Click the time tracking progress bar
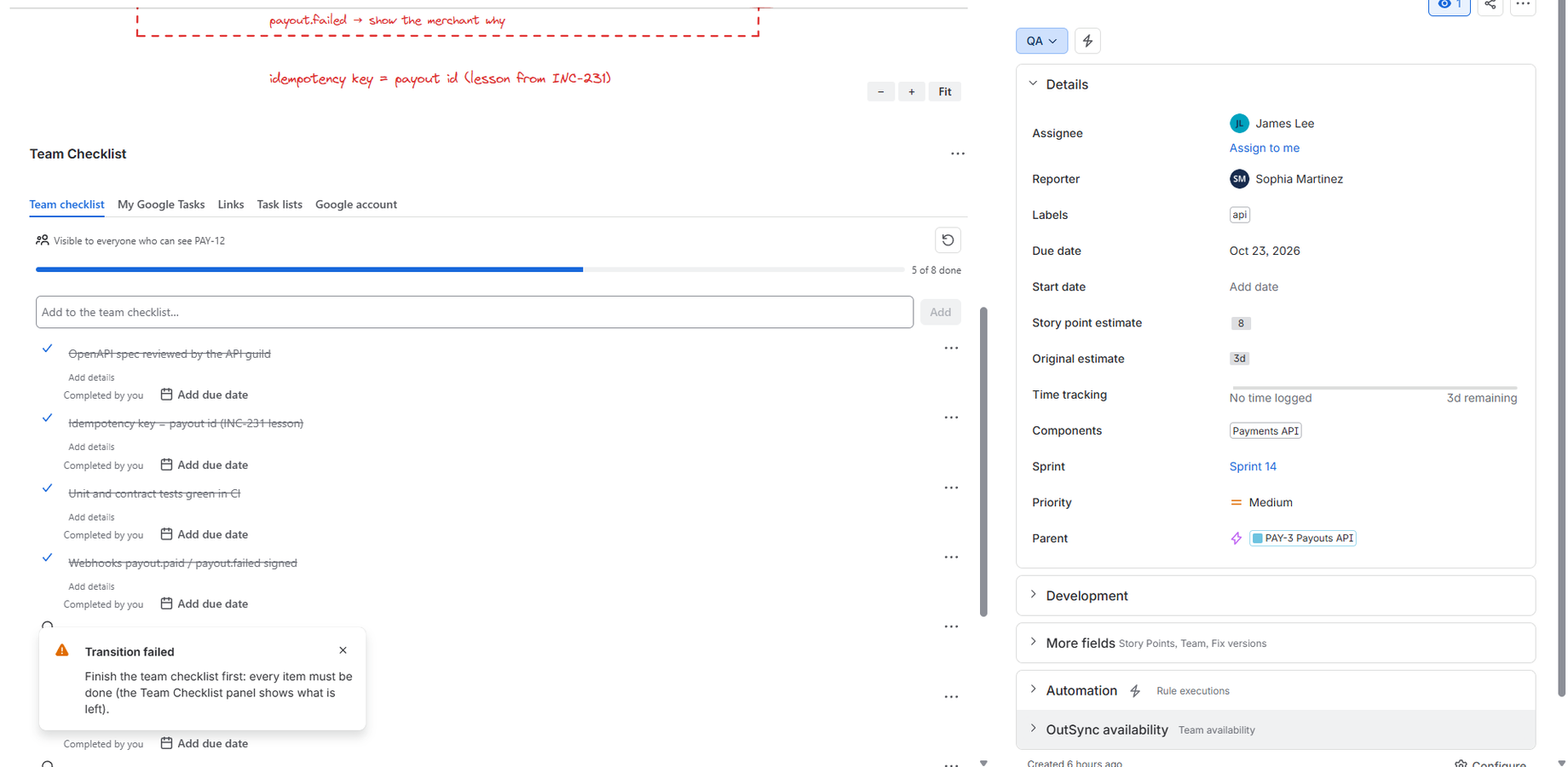 pyautogui.click(x=1374, y=388)
